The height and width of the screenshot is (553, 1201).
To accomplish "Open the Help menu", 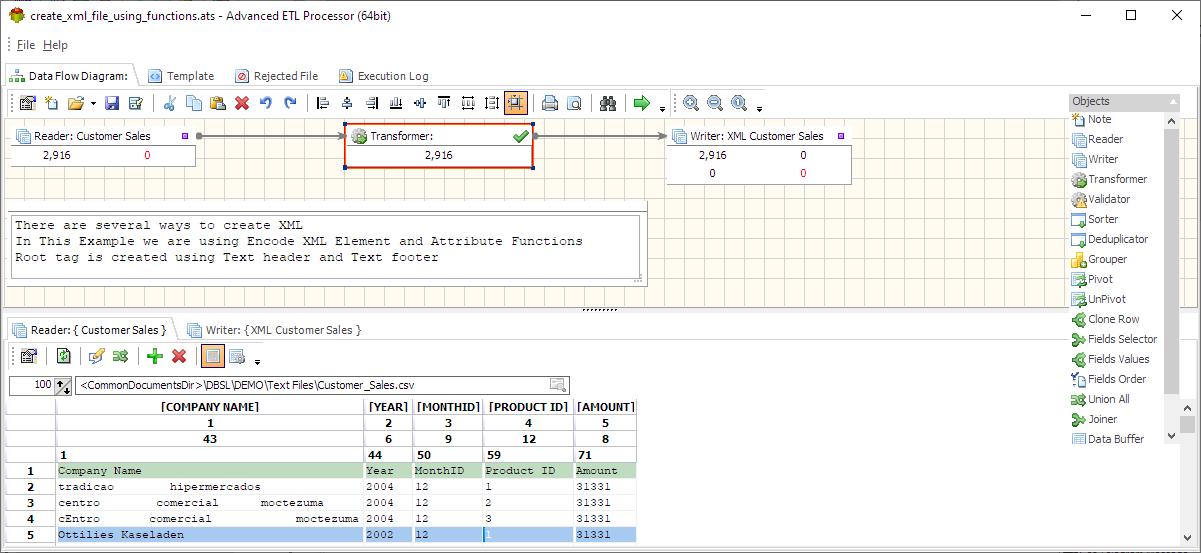I will [55, 45].
